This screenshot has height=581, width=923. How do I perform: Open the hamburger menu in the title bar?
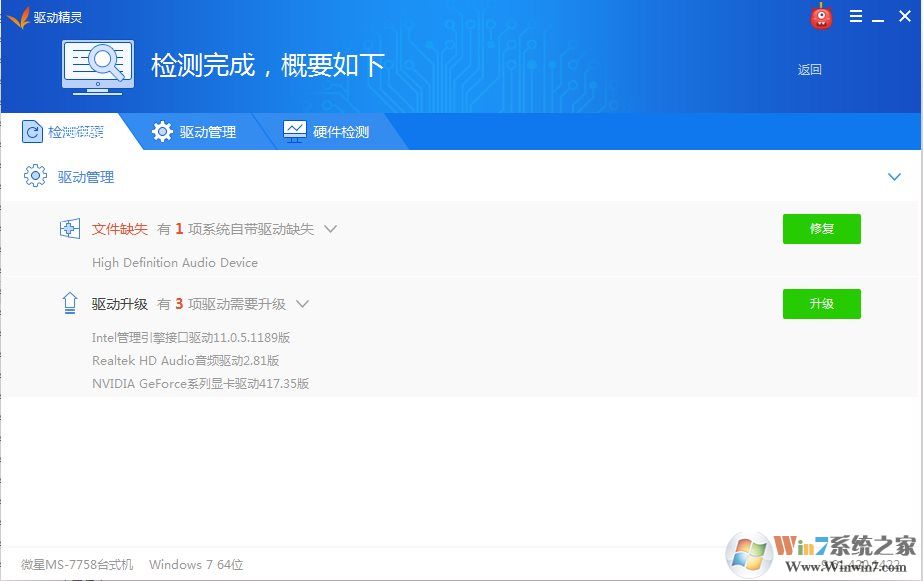tap(855, 16)
